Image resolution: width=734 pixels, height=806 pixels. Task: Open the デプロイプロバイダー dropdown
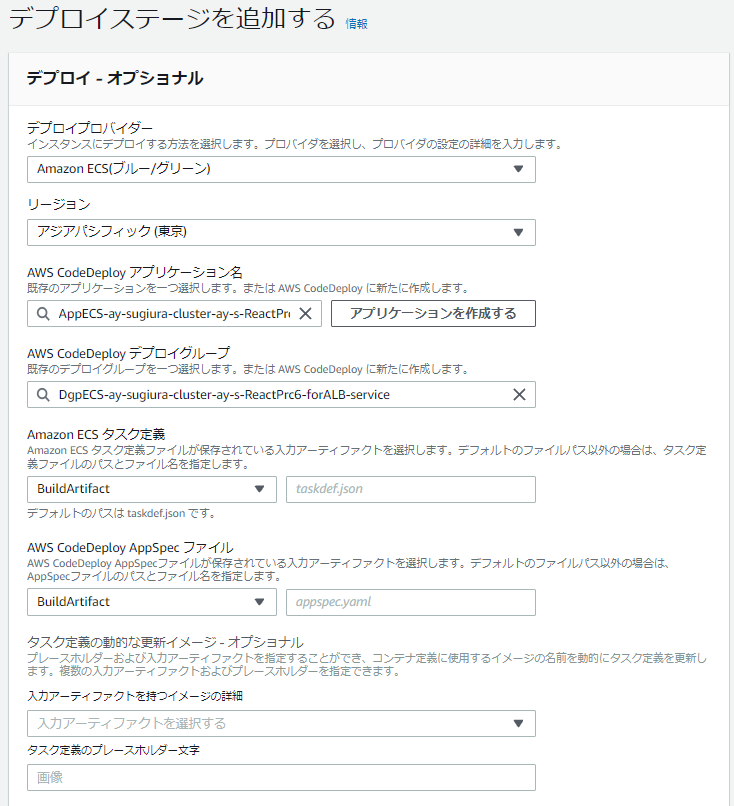pyautogui.click(x=281, y=170)
